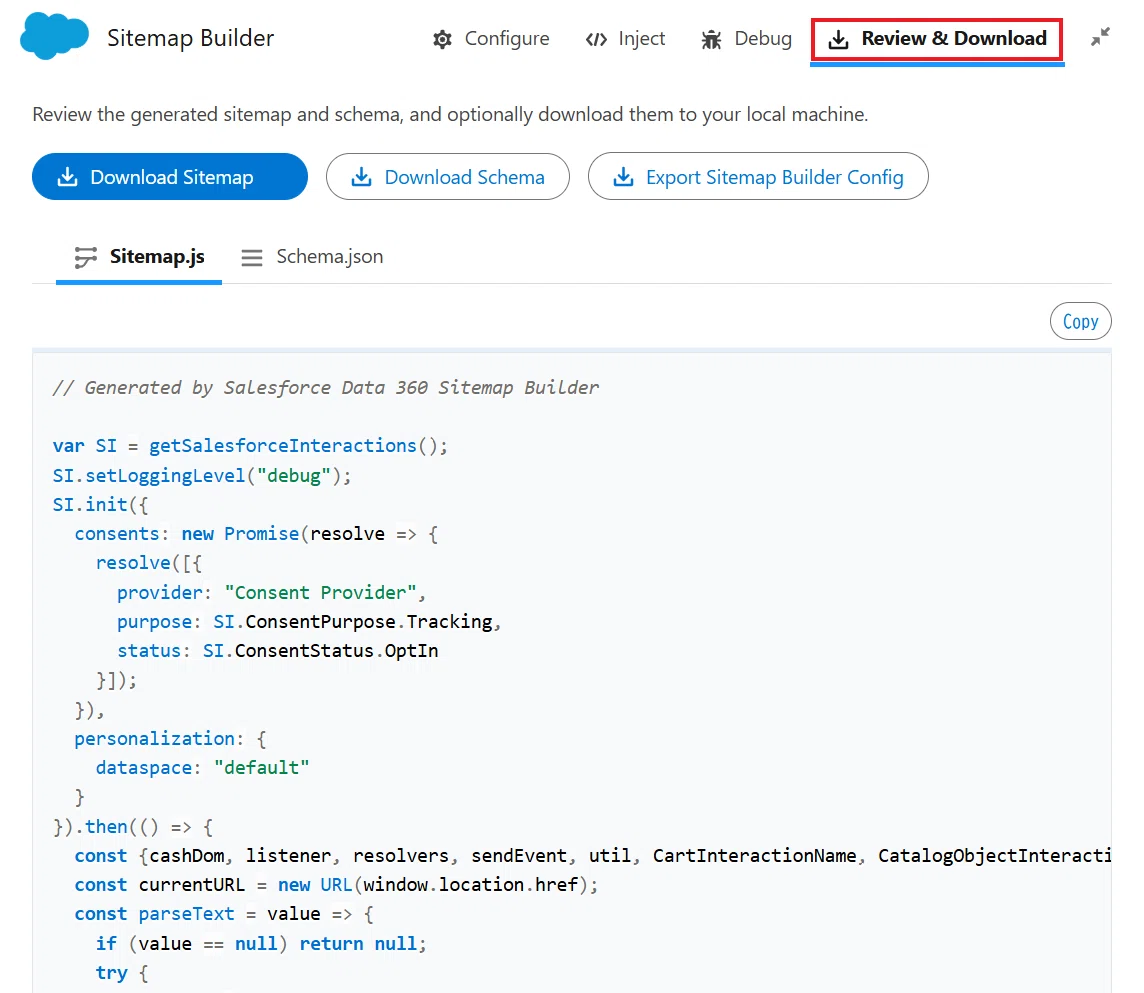Click the Salesforce cloud logo
Screen dimensions: 1144x993
coord(55,36)
